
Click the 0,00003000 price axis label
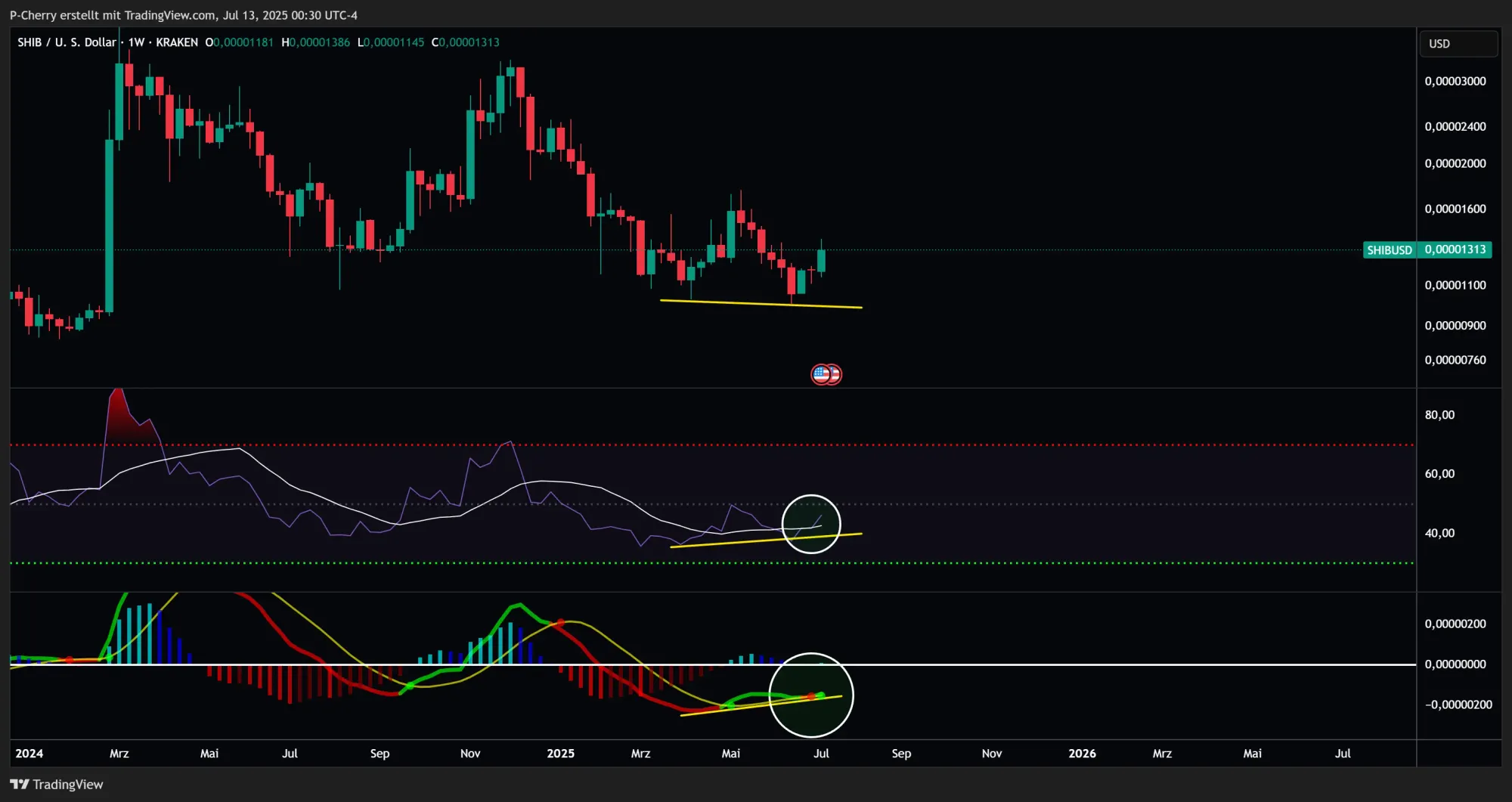point(1455,81)
